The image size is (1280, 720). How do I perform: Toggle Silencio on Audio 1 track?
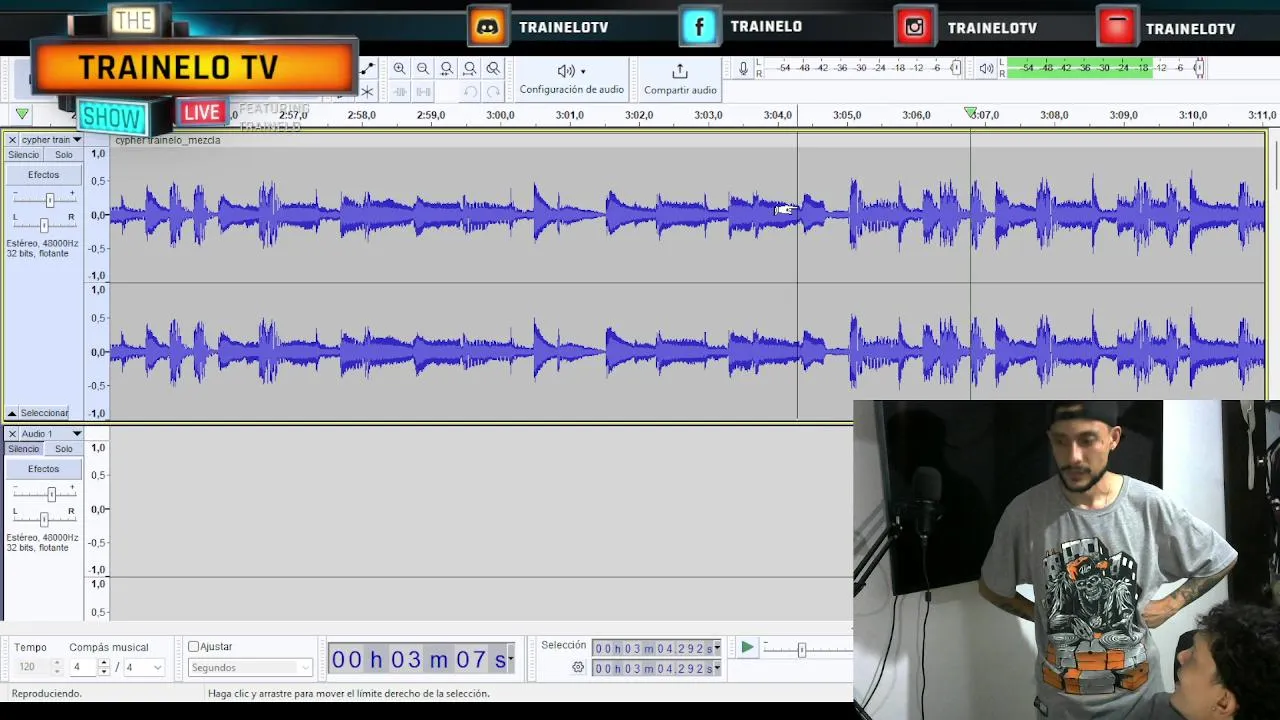(x=24, y=449)
